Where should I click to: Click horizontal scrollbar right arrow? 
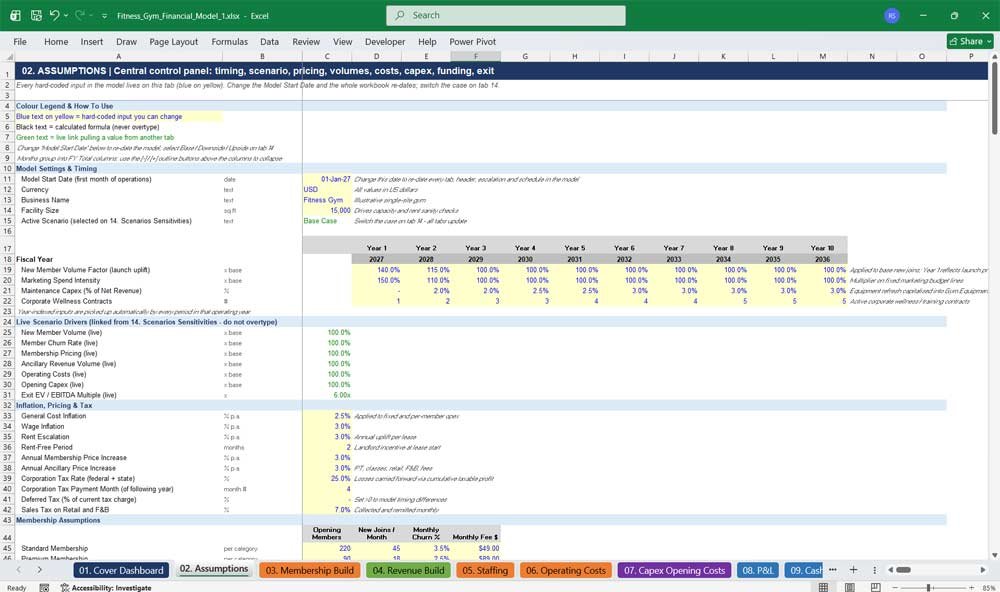pyautogui.click(x=983, y=570)
